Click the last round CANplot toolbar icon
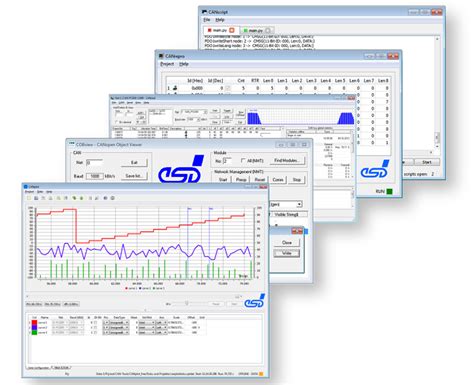Image resolution: width=474 pixels, height=385 pixels. point(112,198)
